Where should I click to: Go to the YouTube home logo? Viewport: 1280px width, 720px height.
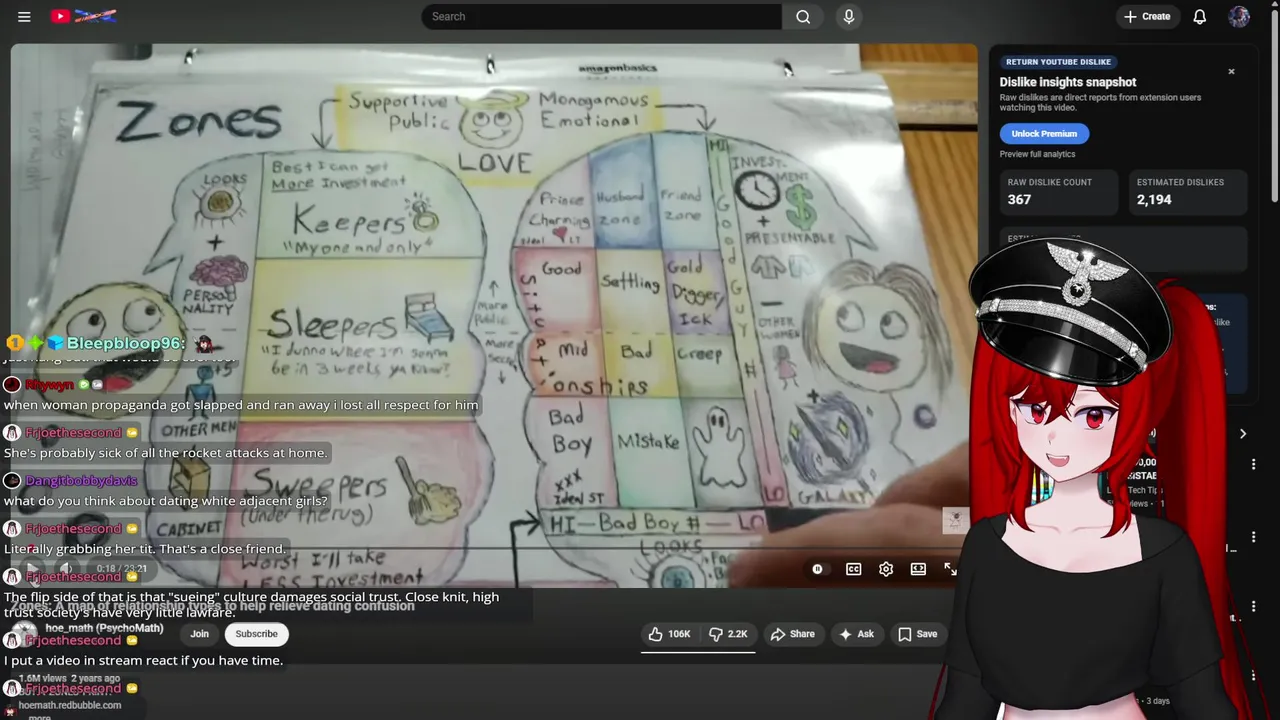[84, 16]
